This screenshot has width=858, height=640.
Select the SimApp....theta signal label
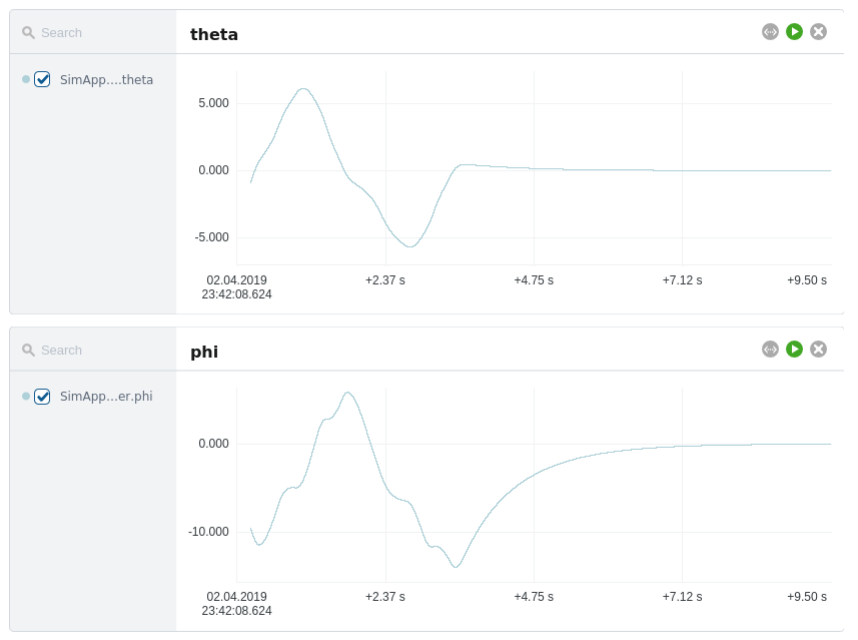point(106,79)
